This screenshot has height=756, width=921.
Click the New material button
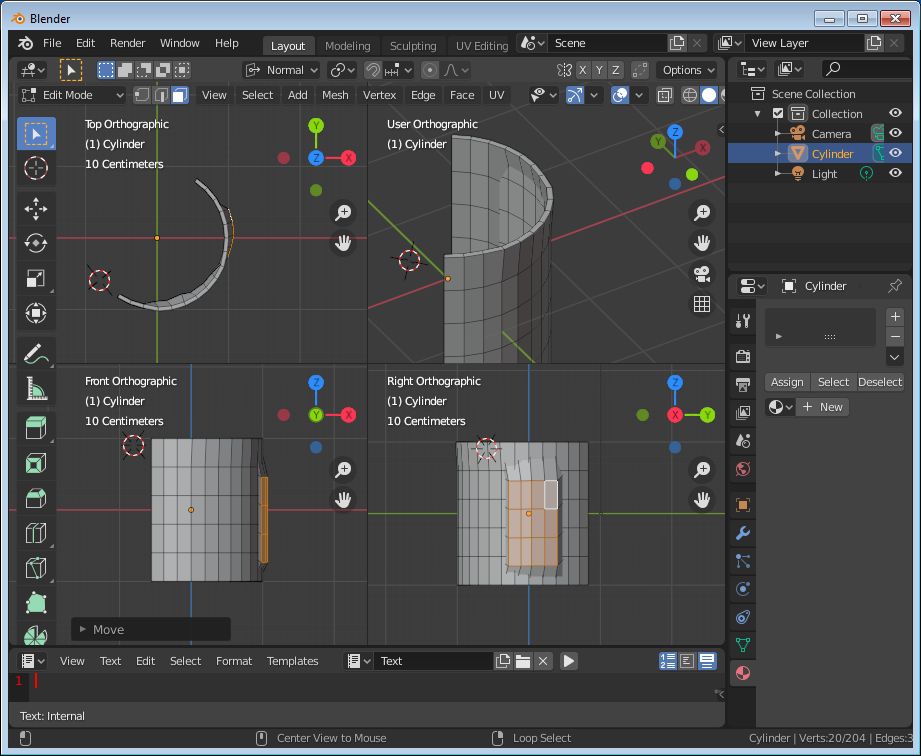(x=822, y=407)
